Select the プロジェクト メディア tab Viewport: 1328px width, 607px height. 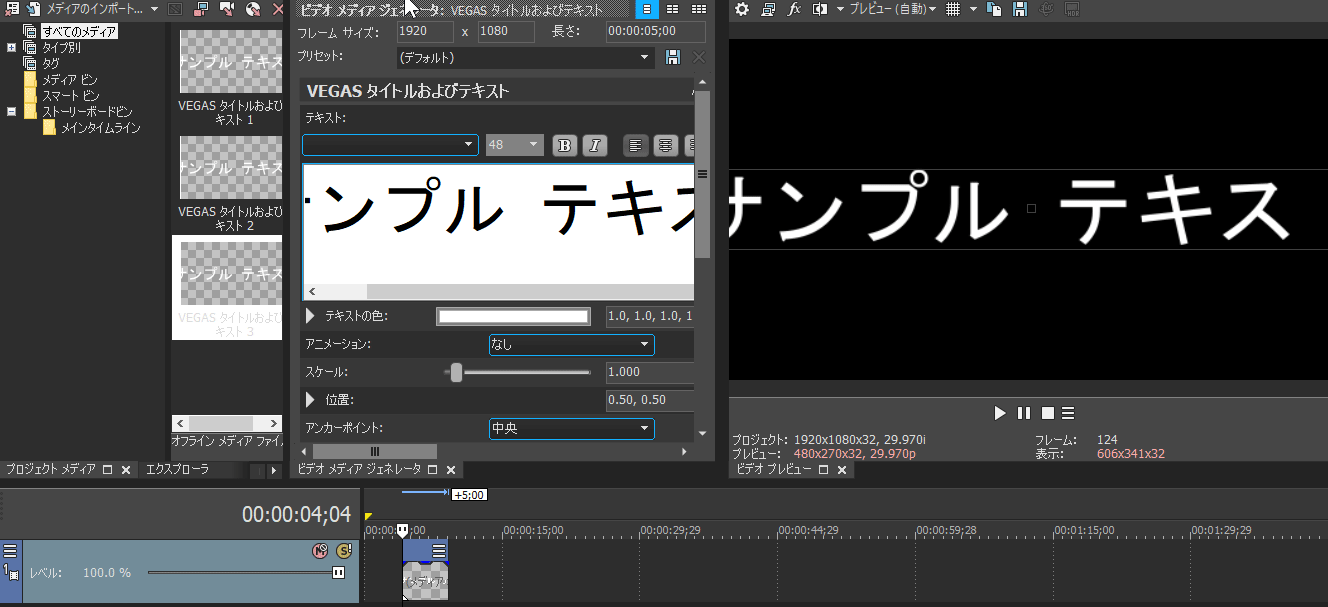tap(51, 469)
